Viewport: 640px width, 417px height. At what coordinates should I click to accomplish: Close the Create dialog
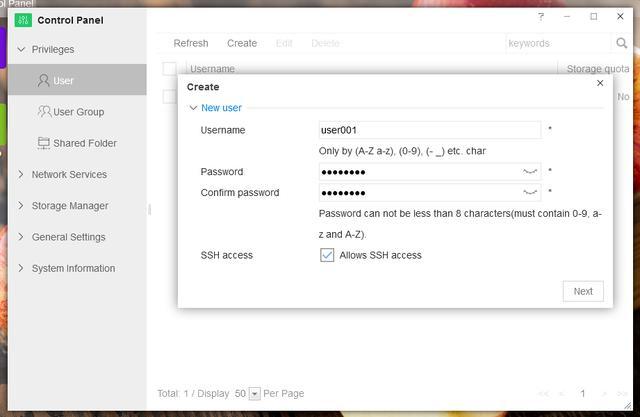tap(600, 84)
